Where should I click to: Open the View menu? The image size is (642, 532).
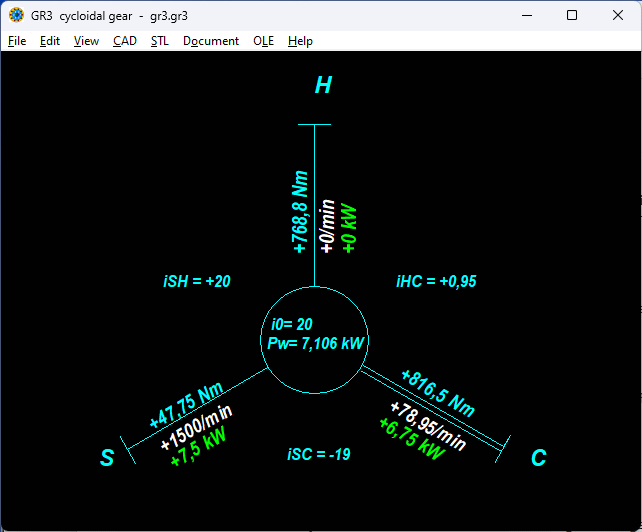click(86, 41)
